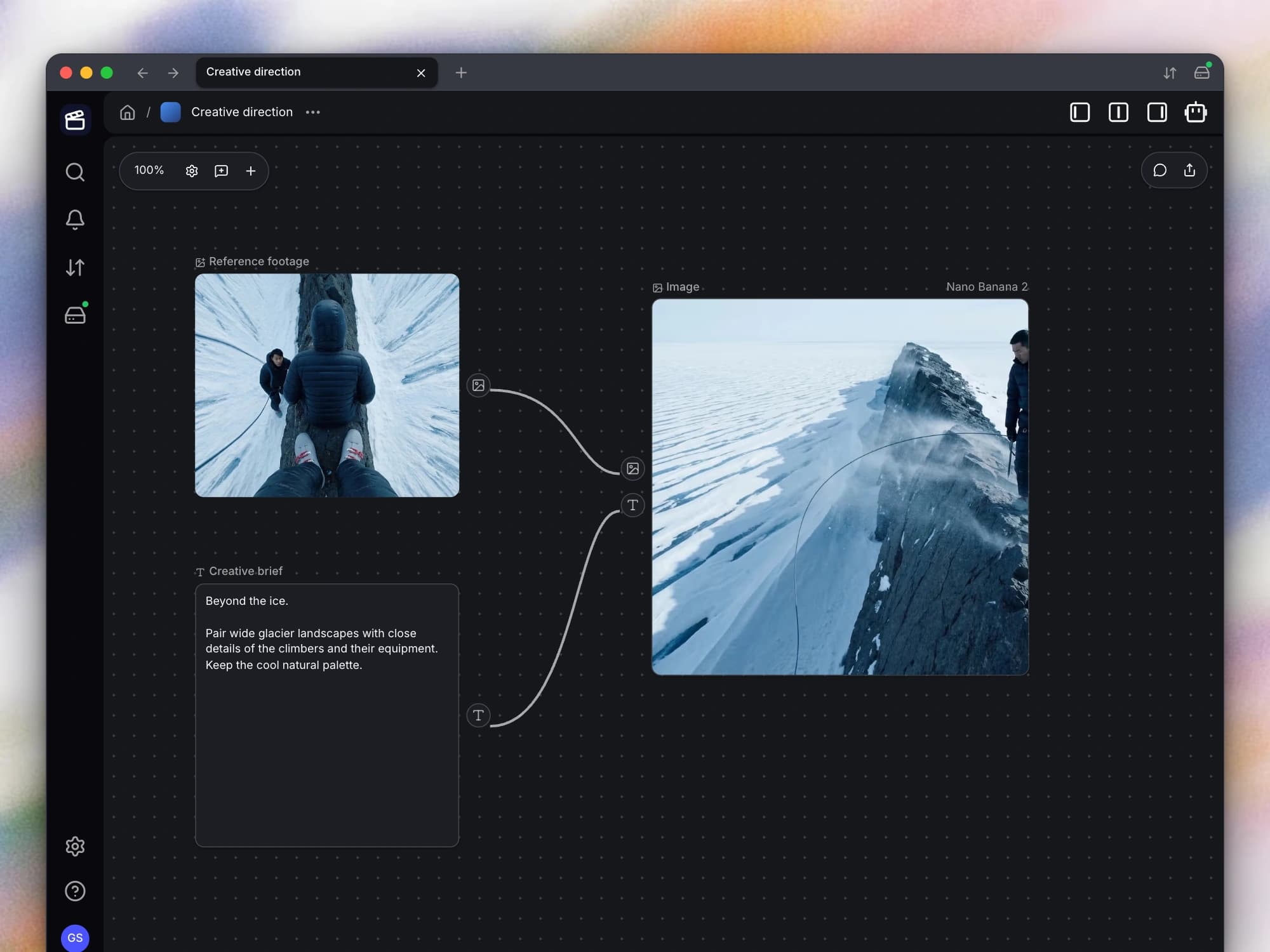
Task: Open a new tab
Action: click(461, 73)
